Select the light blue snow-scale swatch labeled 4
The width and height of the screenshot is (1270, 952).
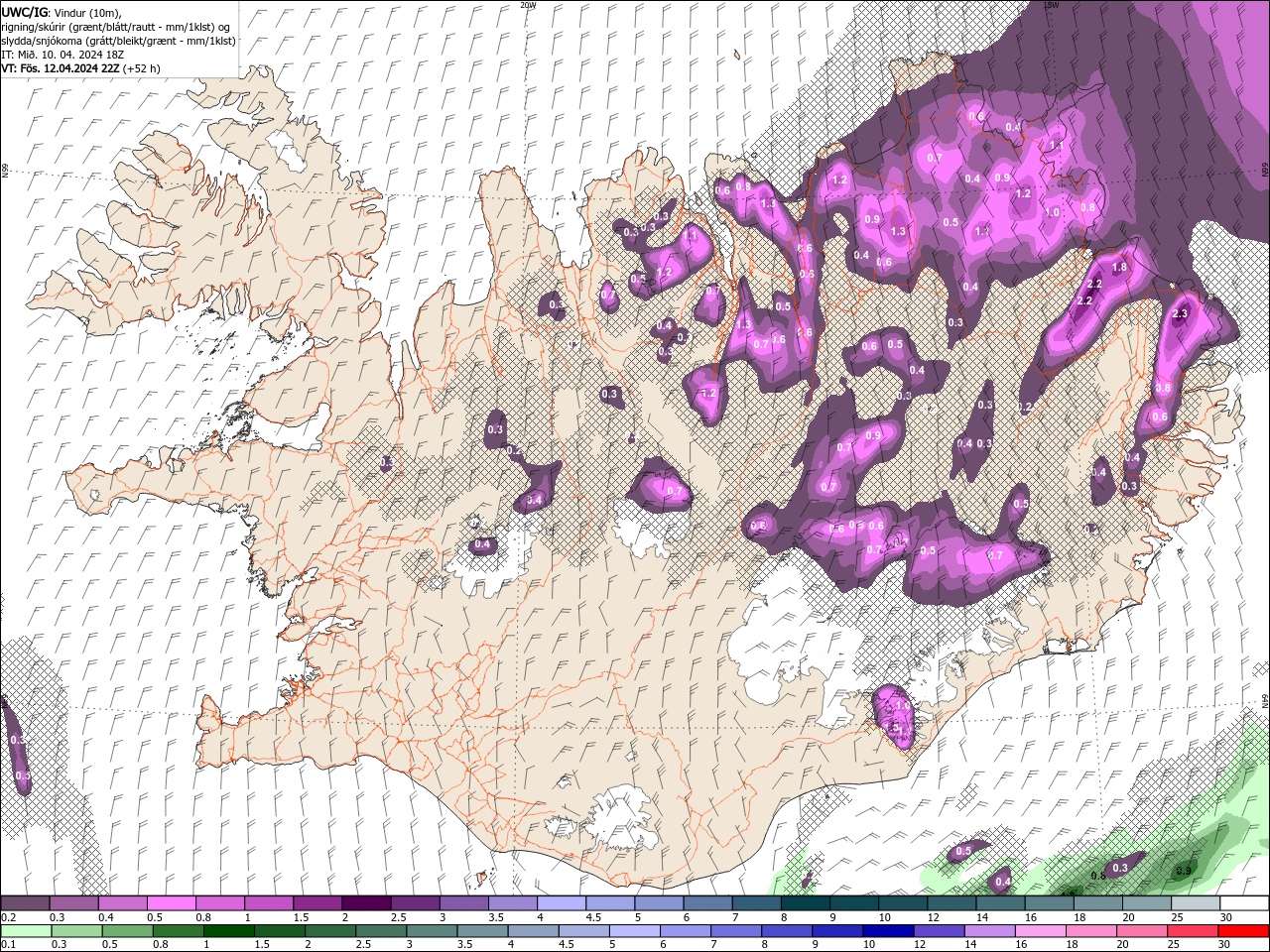tap(562, 903)
